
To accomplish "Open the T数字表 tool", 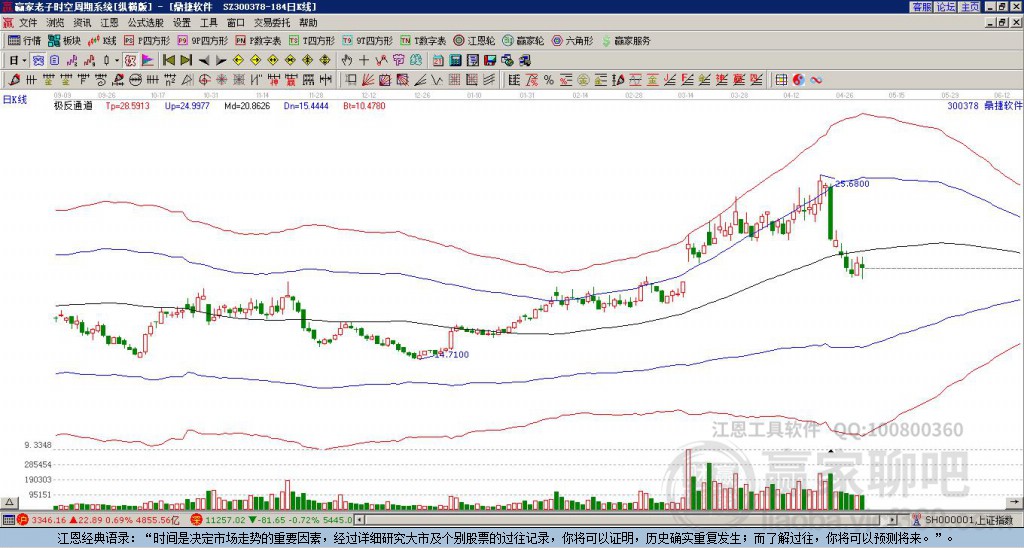I will coord(423,40).
